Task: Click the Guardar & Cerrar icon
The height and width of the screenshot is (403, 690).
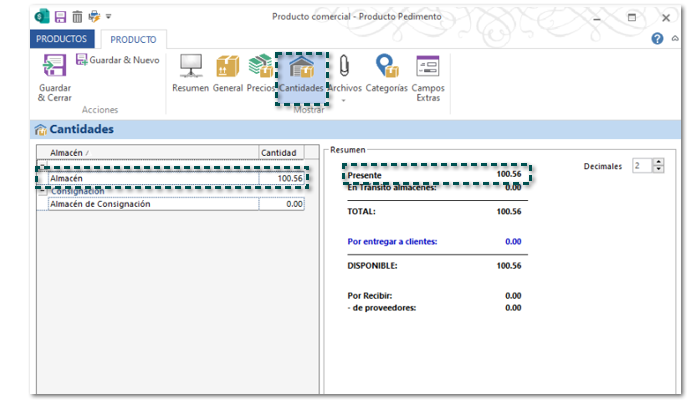Action: coord(54,67)
